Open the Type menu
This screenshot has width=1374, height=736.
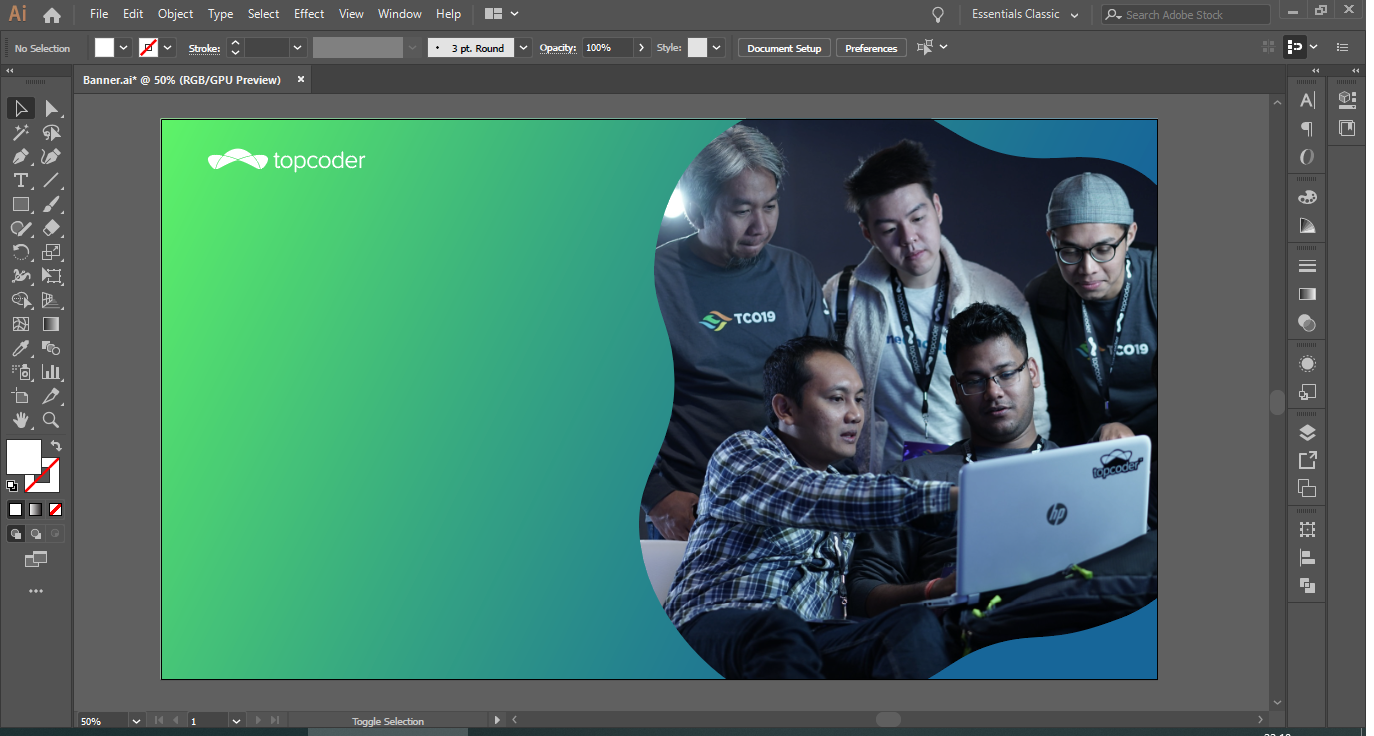coord(221,14)
